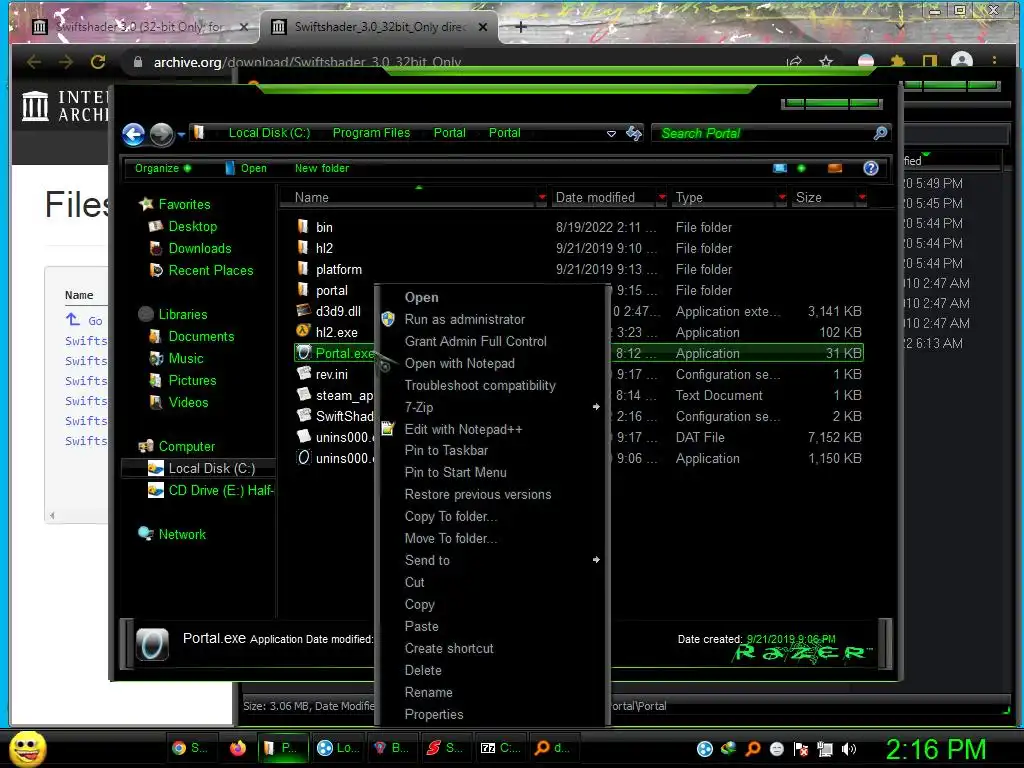Open a new Chrome tab

[520, 27]
